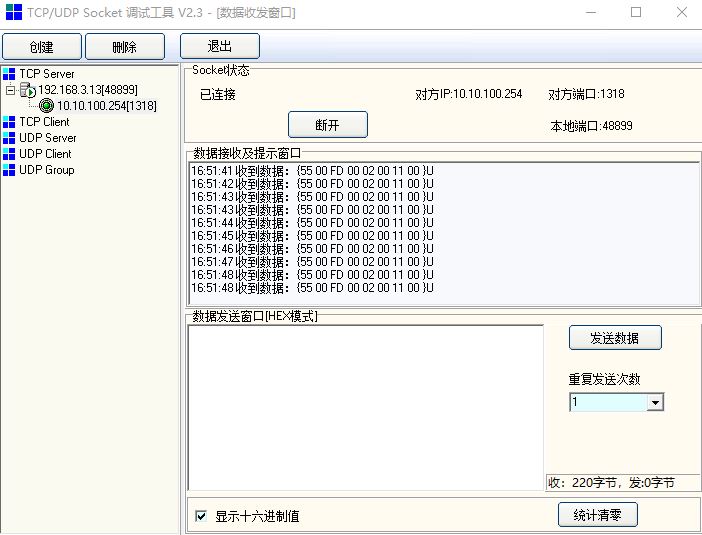
Task: Click the UDP Server grid icon
Action: (x=9, y=138)
